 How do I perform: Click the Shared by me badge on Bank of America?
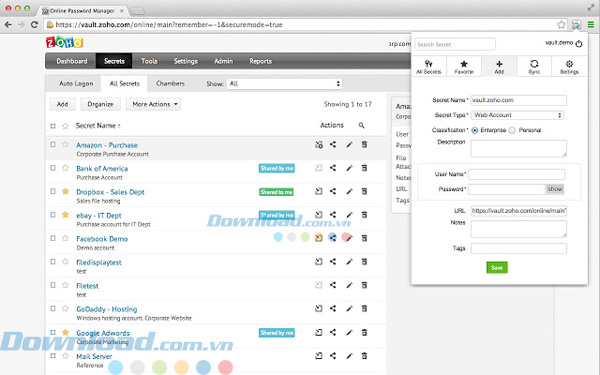(x=277, y=168)
